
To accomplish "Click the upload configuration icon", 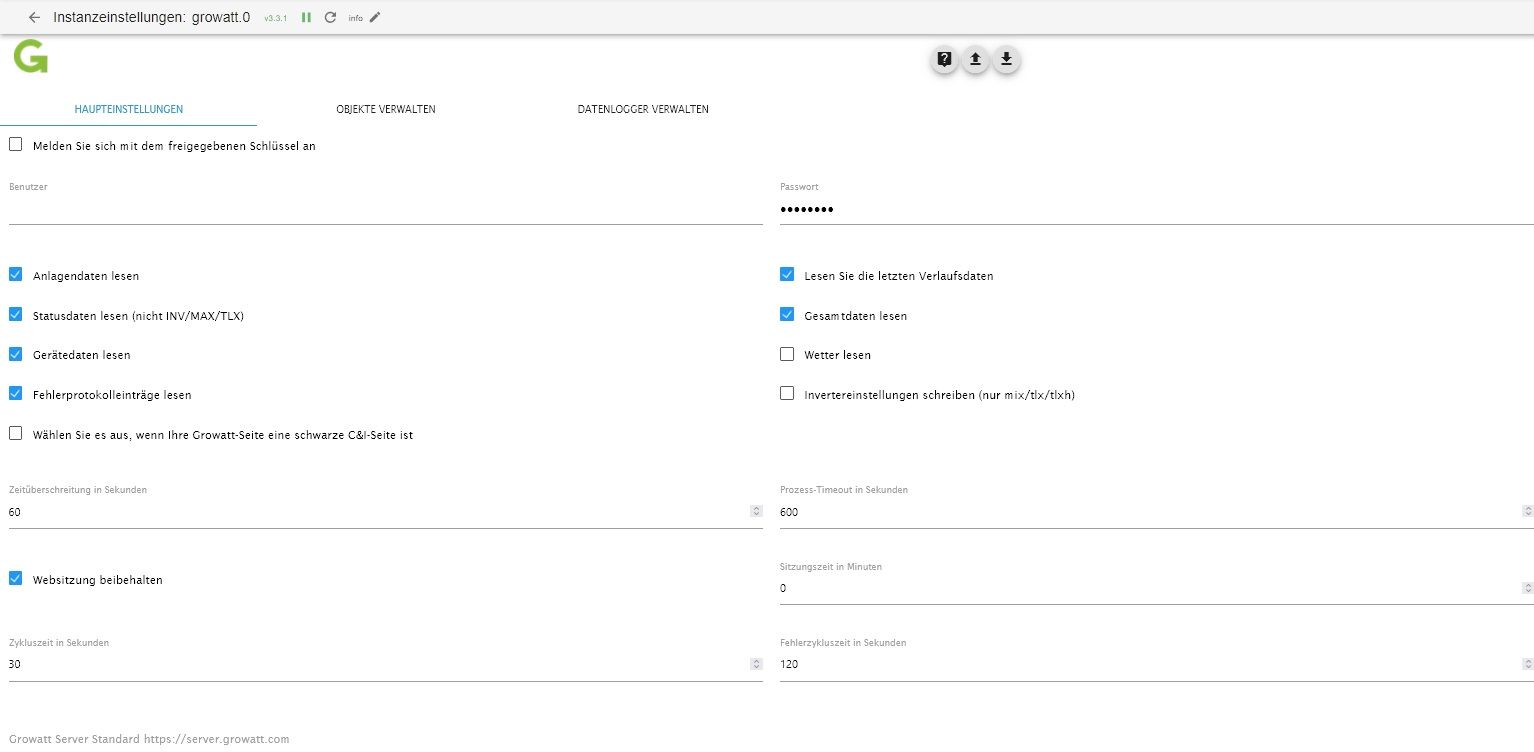I will click(x=975, y=60).
